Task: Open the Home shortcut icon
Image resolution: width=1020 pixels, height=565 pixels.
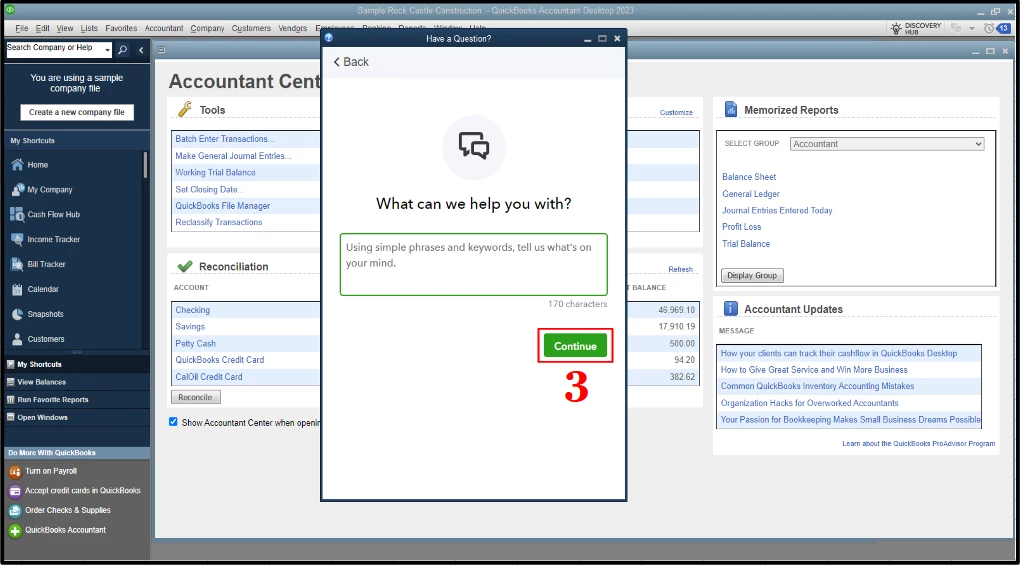Action: [x=18, y=164]
